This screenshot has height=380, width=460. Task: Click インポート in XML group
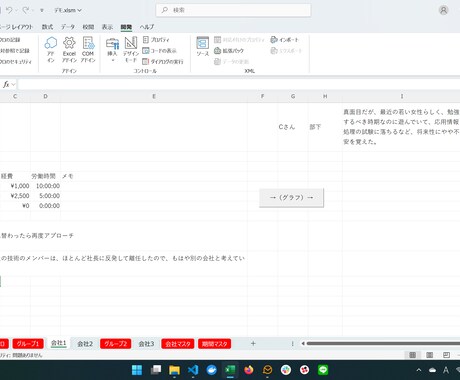[284, 40]
